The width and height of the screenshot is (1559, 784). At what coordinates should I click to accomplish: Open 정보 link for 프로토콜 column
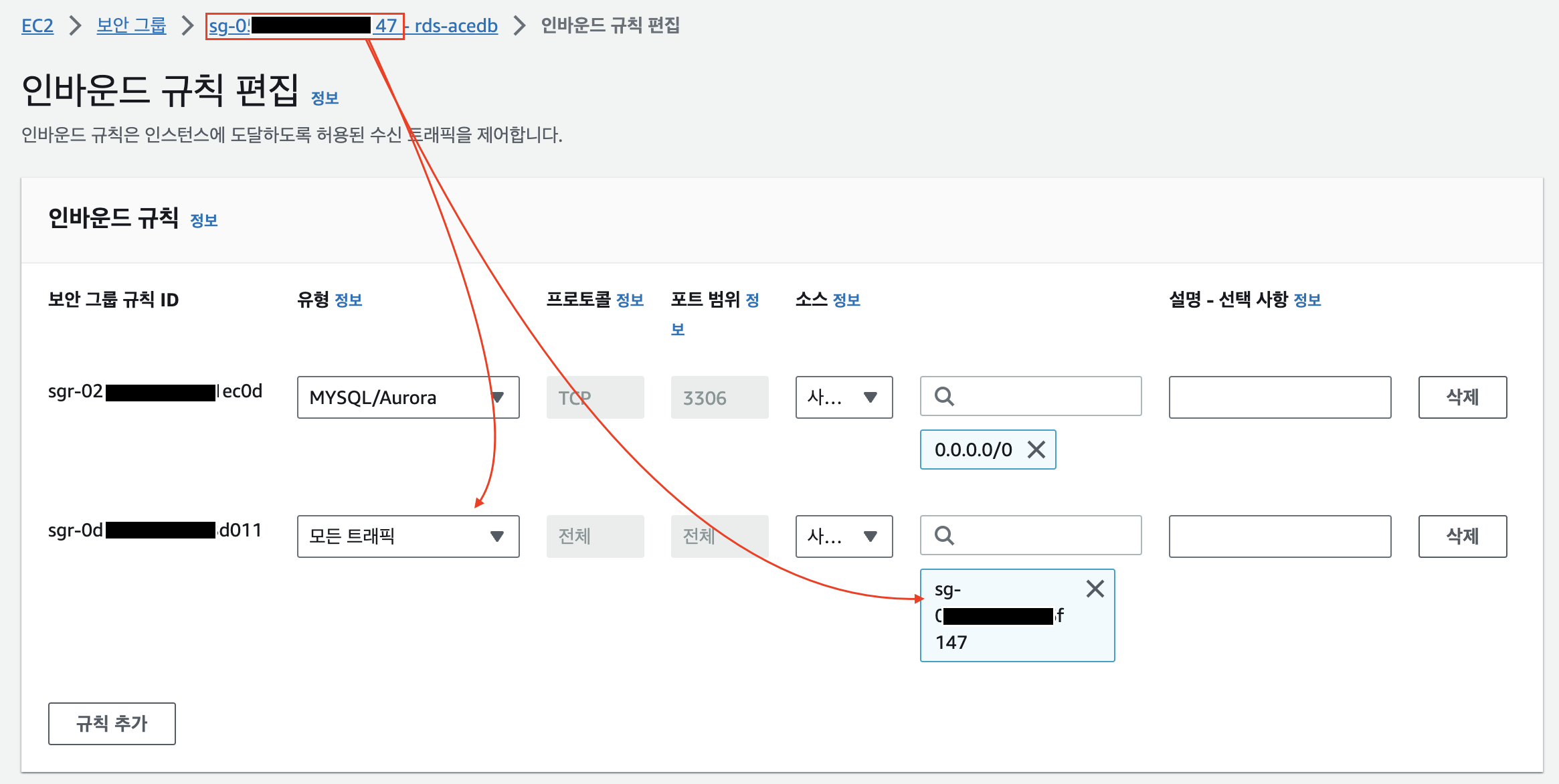coord(630,300)
